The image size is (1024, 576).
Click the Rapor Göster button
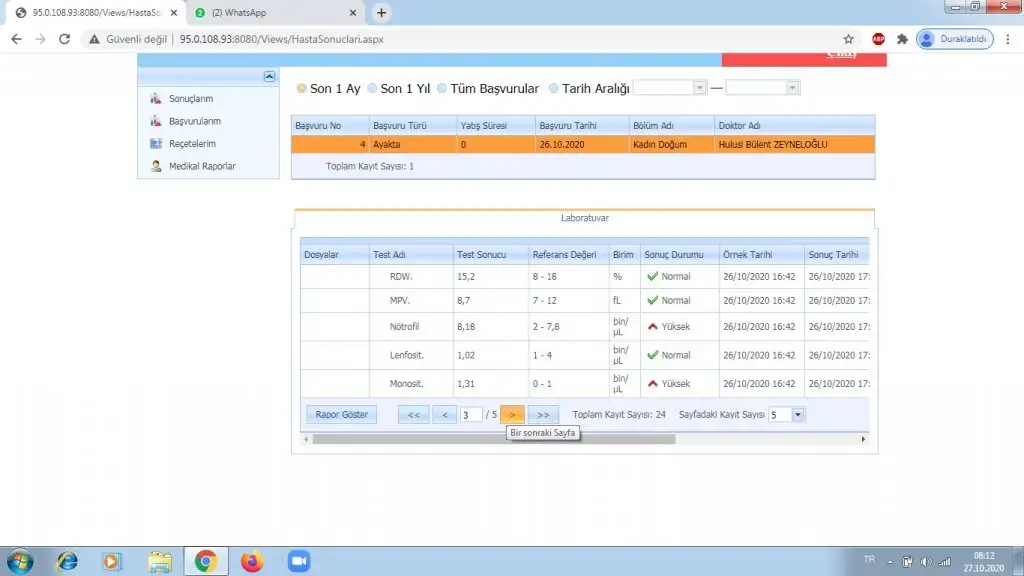(x=341, y=414)
